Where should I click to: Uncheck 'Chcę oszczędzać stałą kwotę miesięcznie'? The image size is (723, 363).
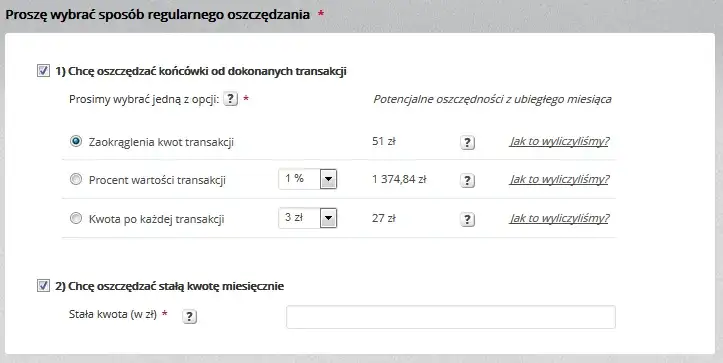pos(43,286)
